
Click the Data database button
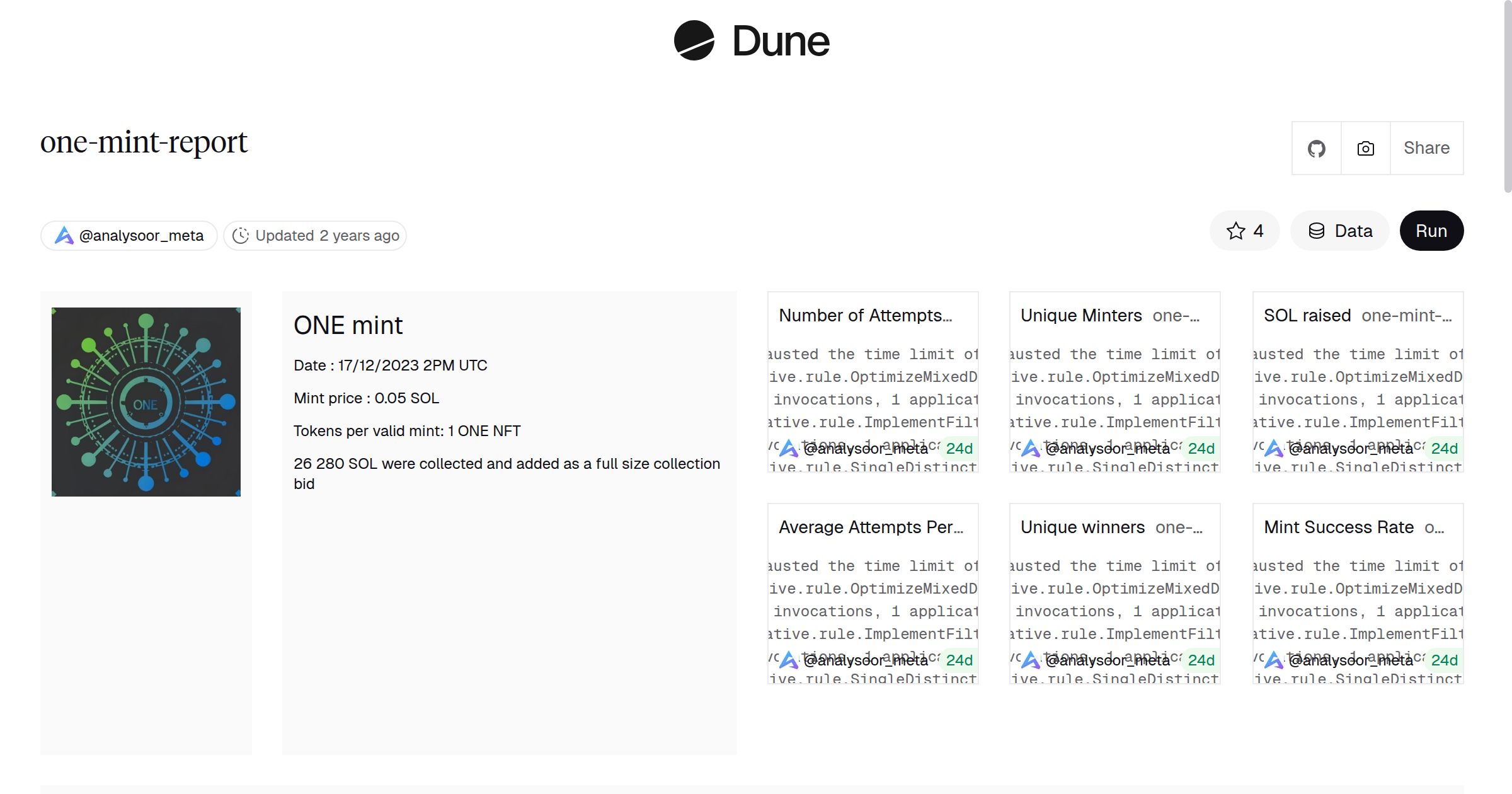(1340, 231)
